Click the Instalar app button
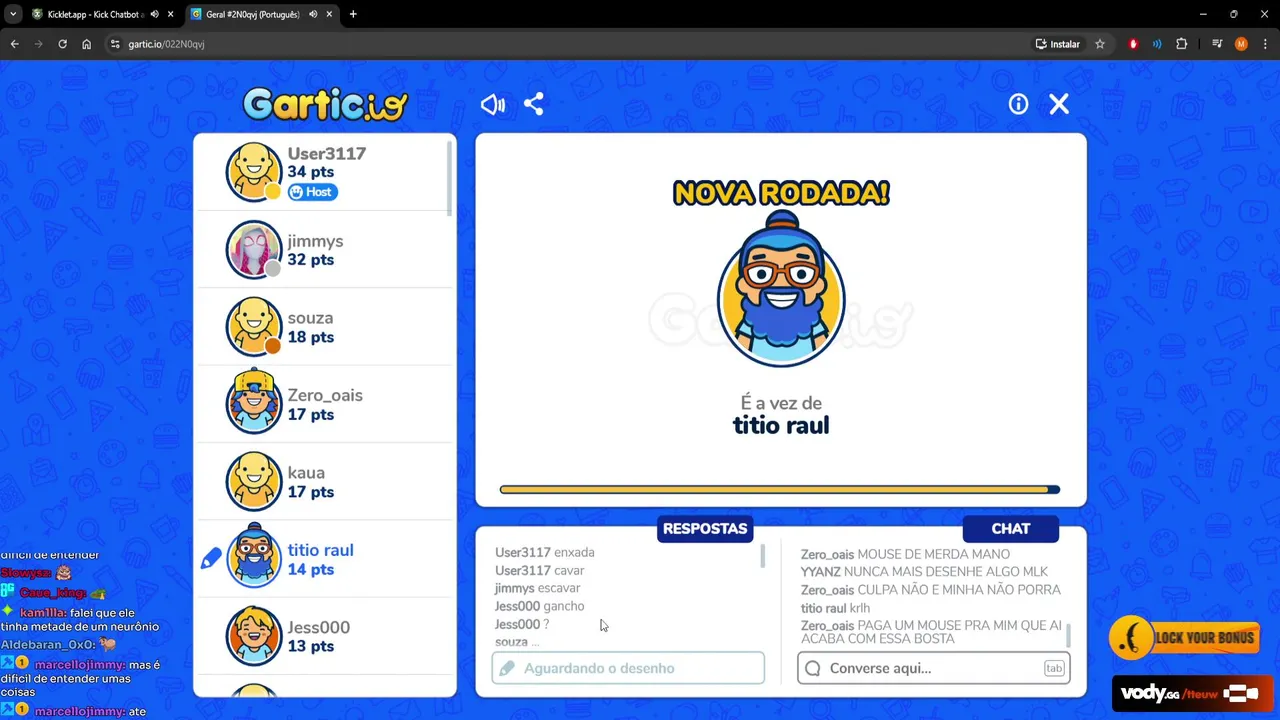1280x720 pixels. tap(1058, 44)
